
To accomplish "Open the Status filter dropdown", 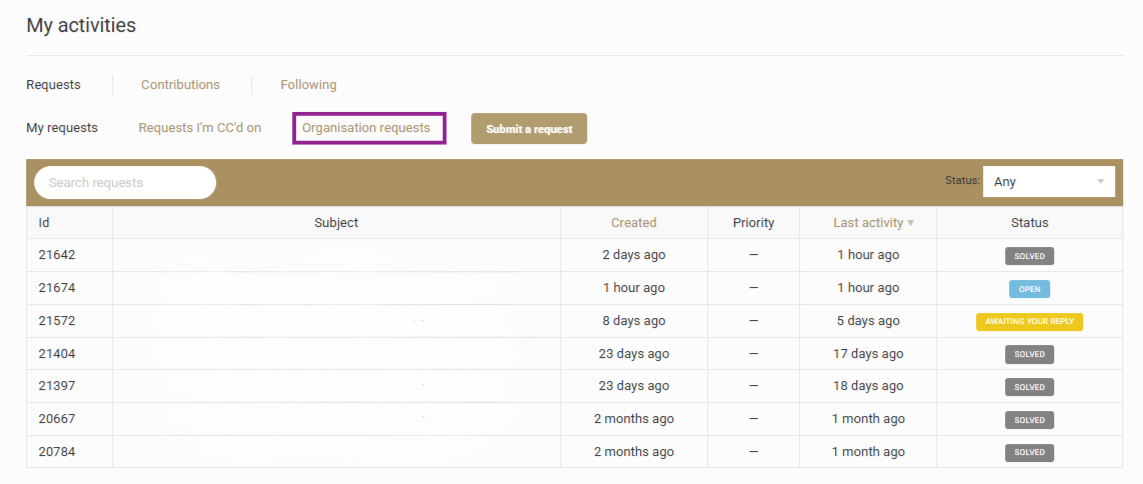I will click(1048, 182).
